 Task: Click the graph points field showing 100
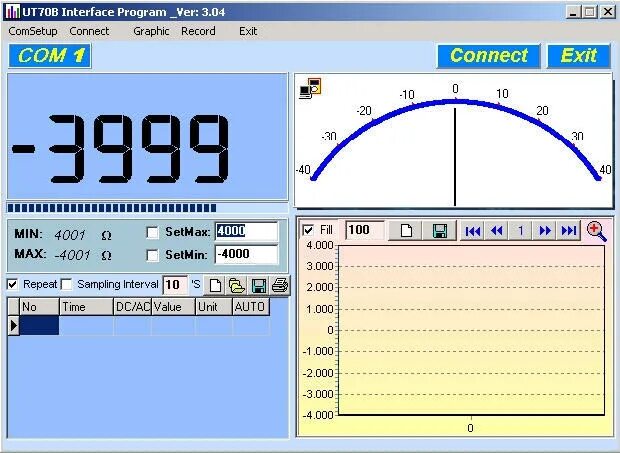tap(365, 230)
